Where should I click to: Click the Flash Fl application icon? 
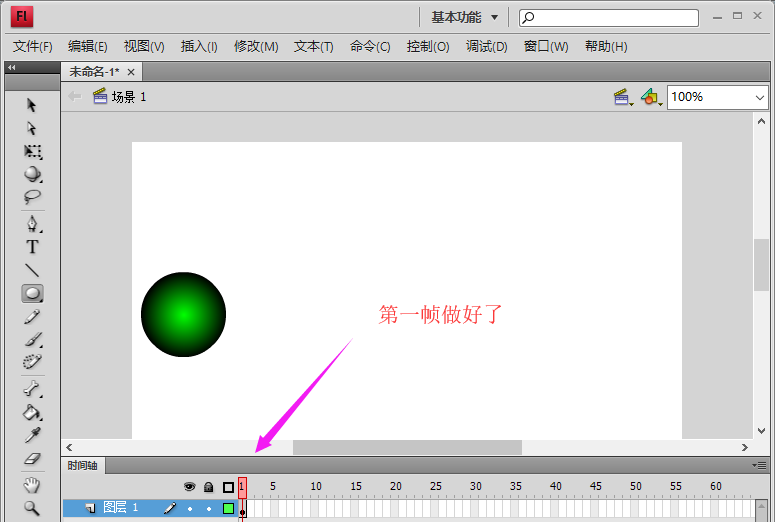22,17
